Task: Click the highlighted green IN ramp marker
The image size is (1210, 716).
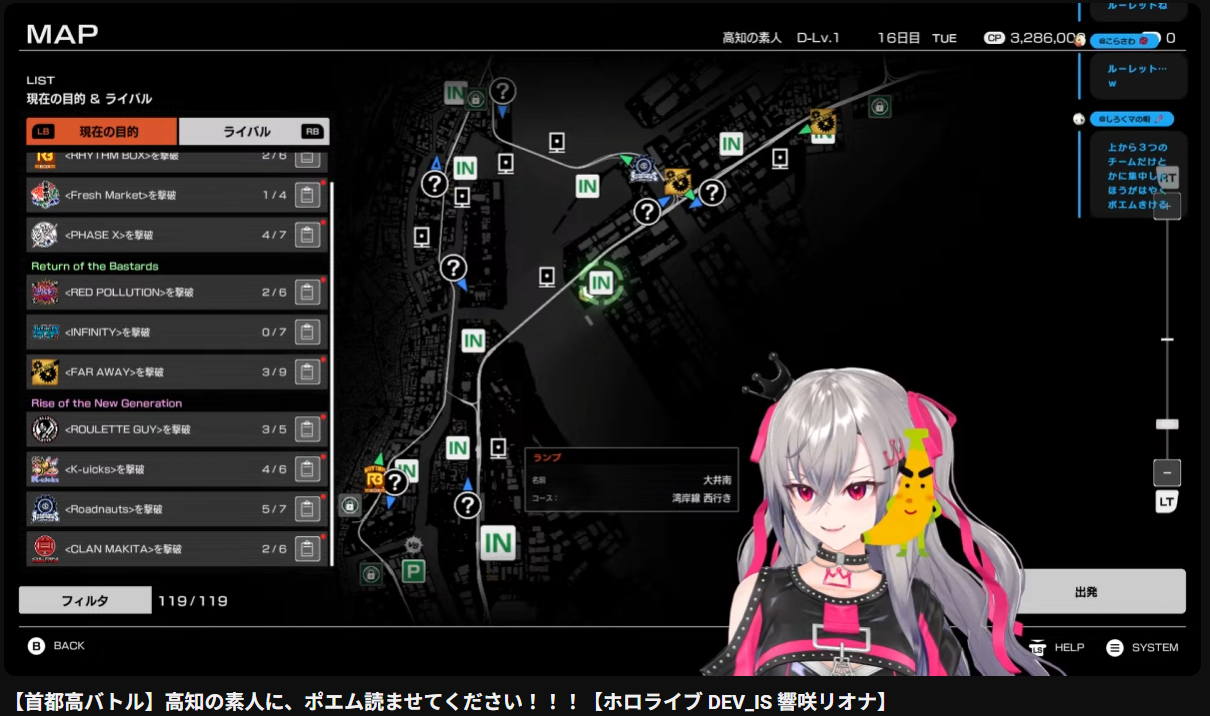Action: pos(600,283)
